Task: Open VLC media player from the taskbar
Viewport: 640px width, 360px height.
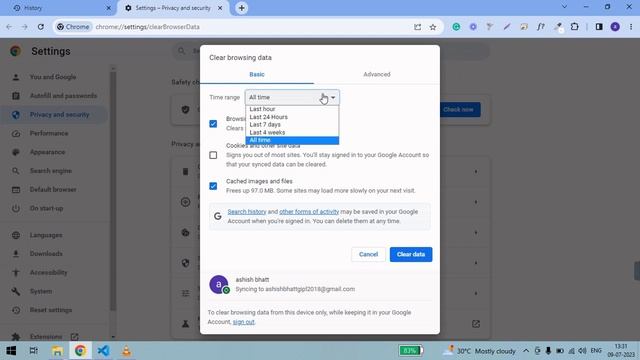Action: click(x=127, y=351)
